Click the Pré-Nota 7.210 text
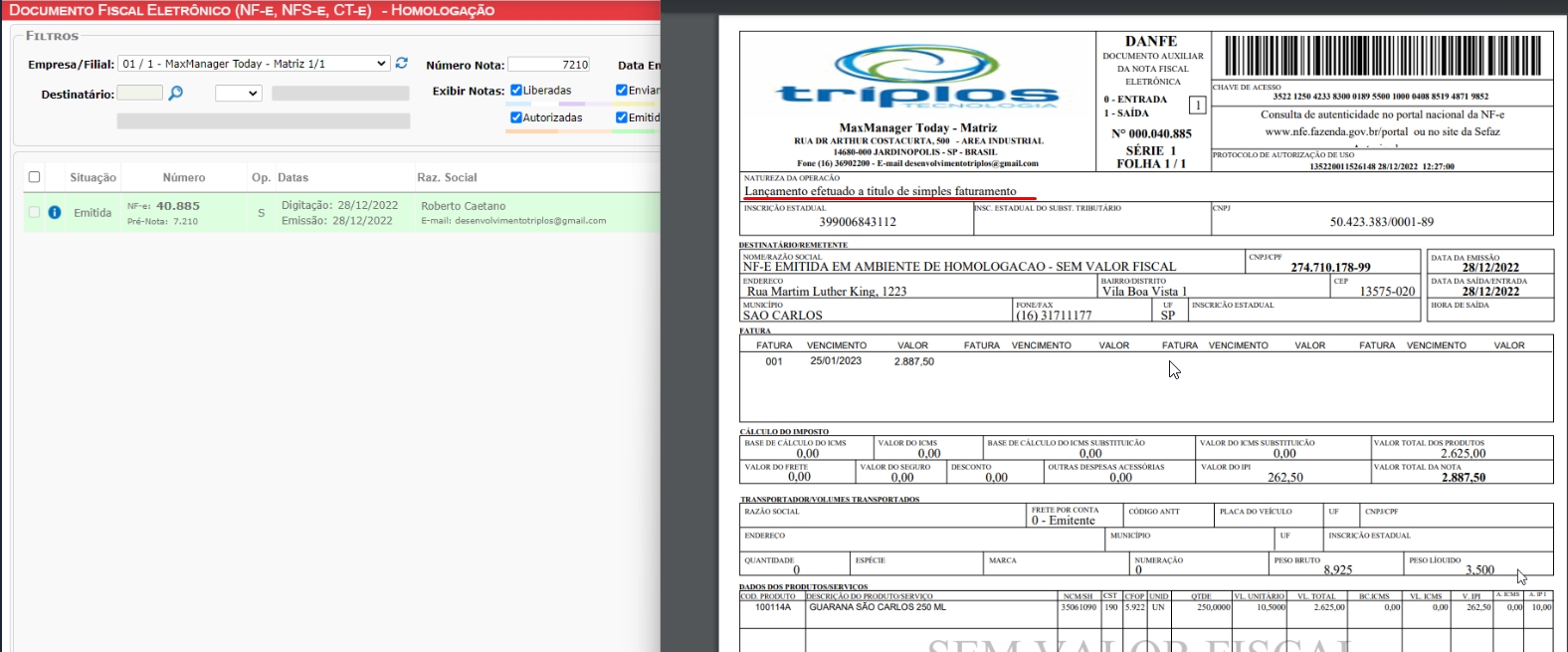This screenshot has width=1568, height=652. [162, 222]
